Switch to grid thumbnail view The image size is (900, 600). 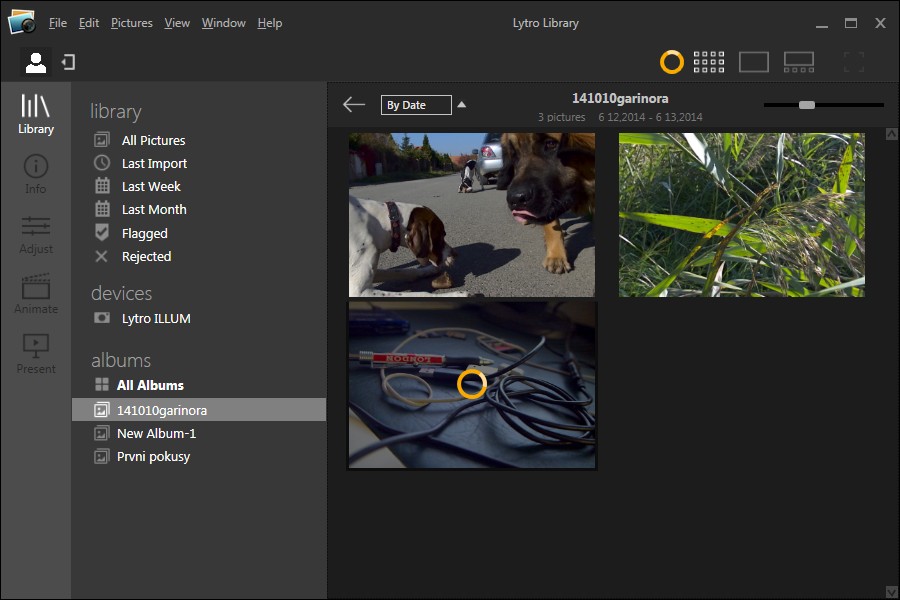(x=708, y=62)
